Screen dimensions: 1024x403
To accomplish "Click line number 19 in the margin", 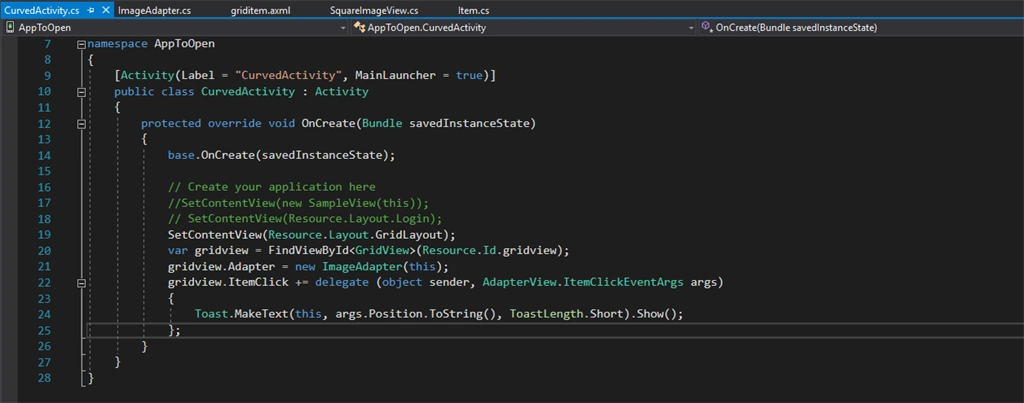I will 44,235.
